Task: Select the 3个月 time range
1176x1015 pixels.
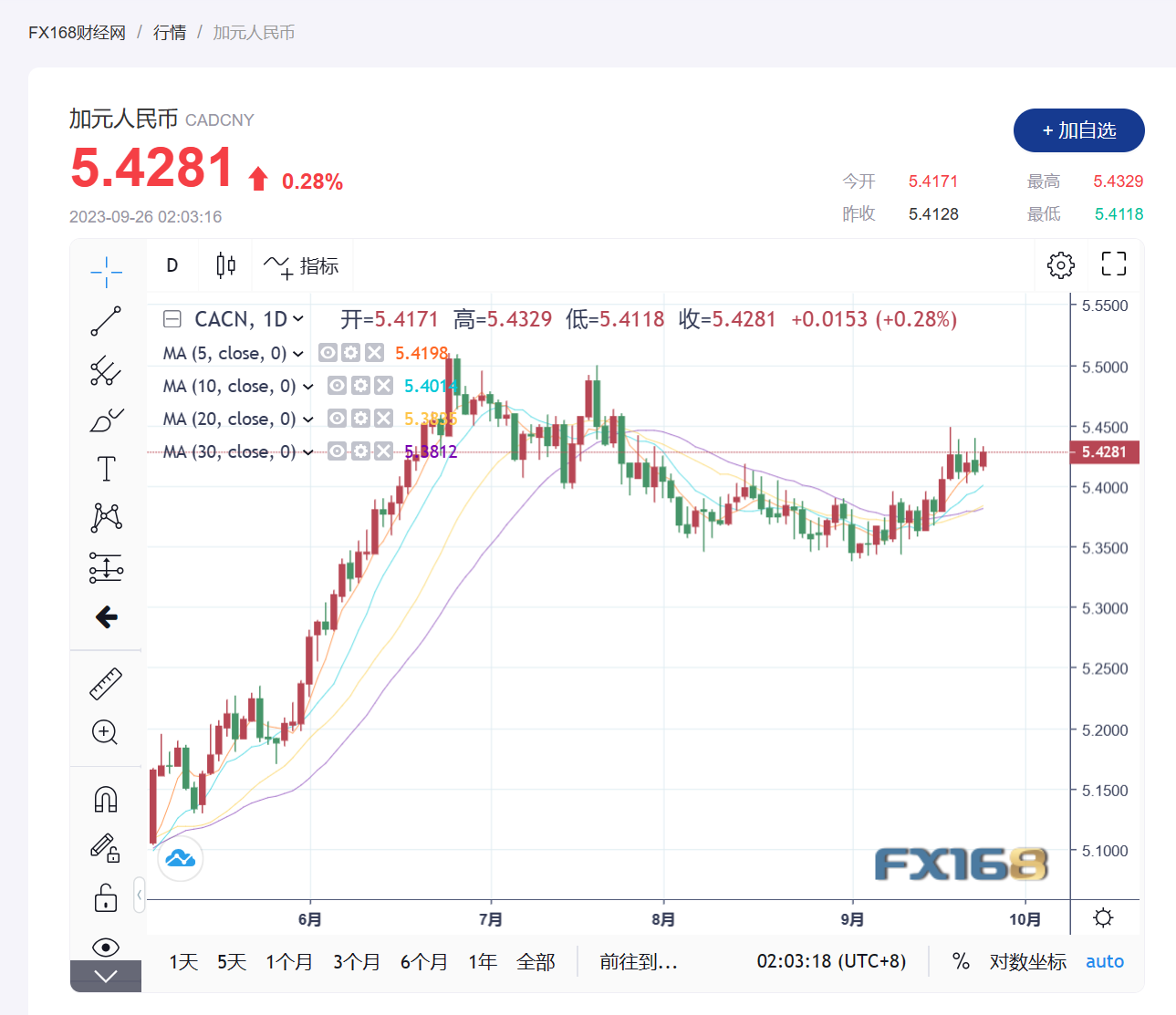Action: click(x=357, y=961)
